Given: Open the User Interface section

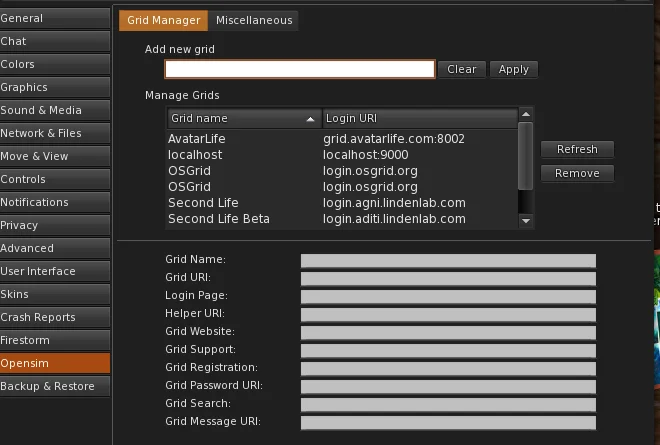Looking at the screenshot, I should point(55,271).
